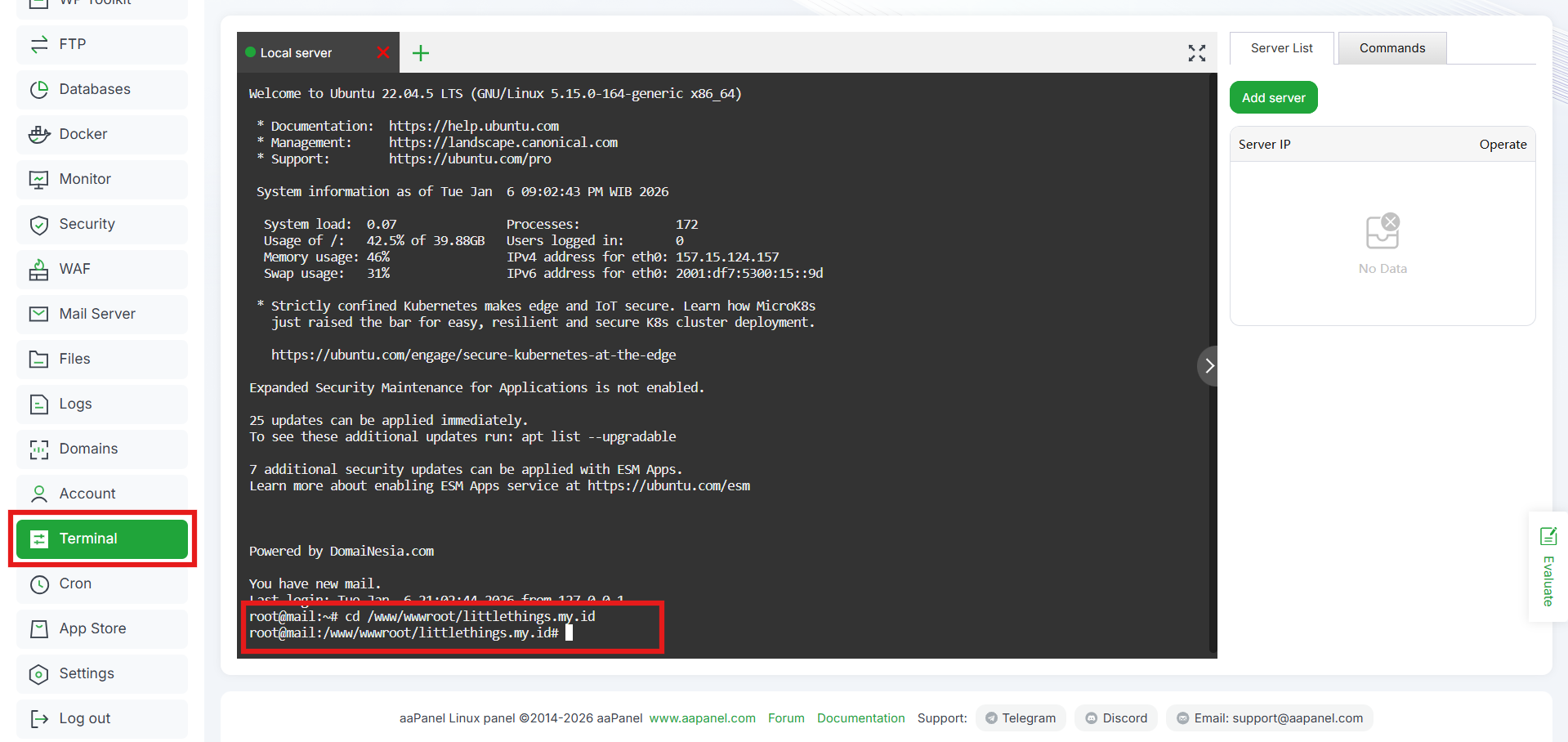Open the Documentation footer link
The image size is (1568, 742).
tap(861, 718)
